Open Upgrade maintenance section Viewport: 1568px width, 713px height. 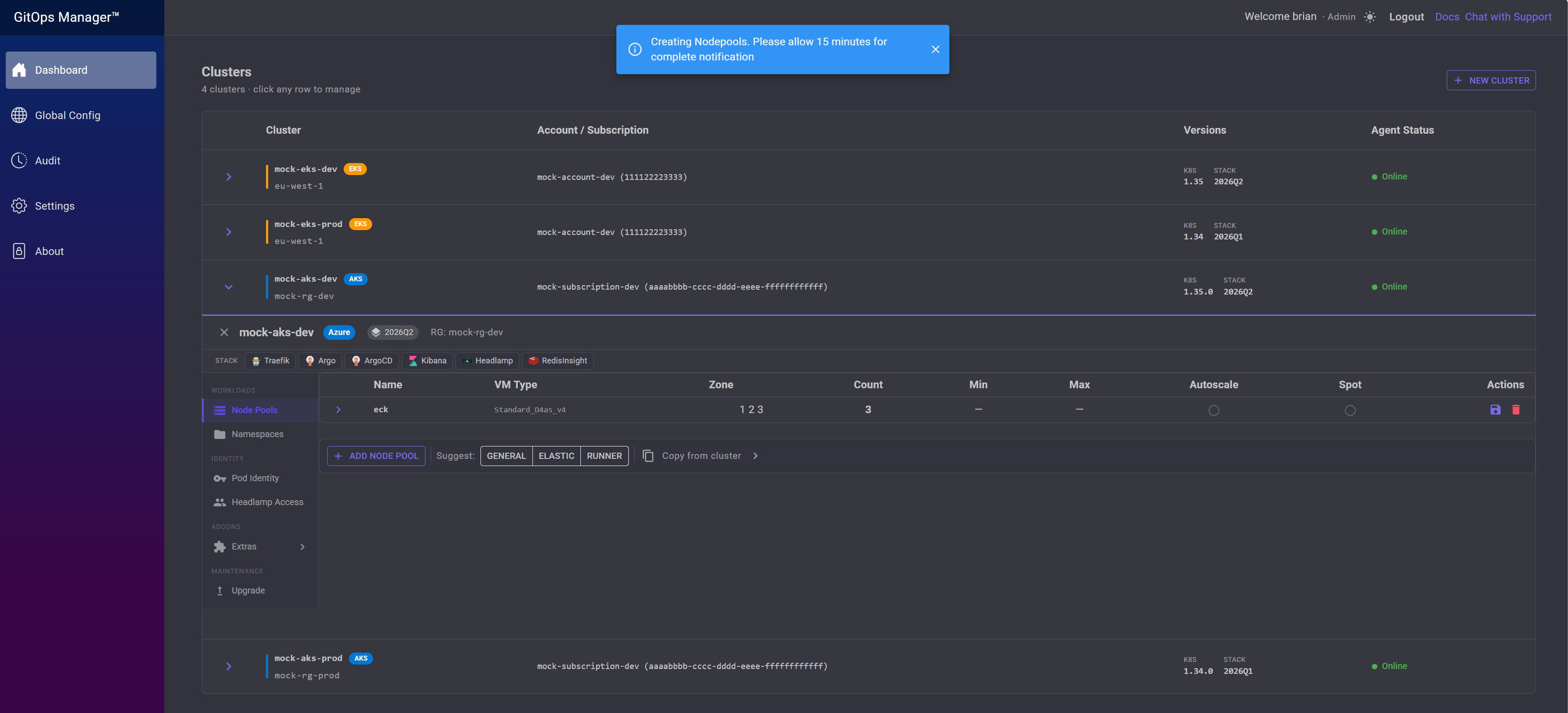pos(261,591)
